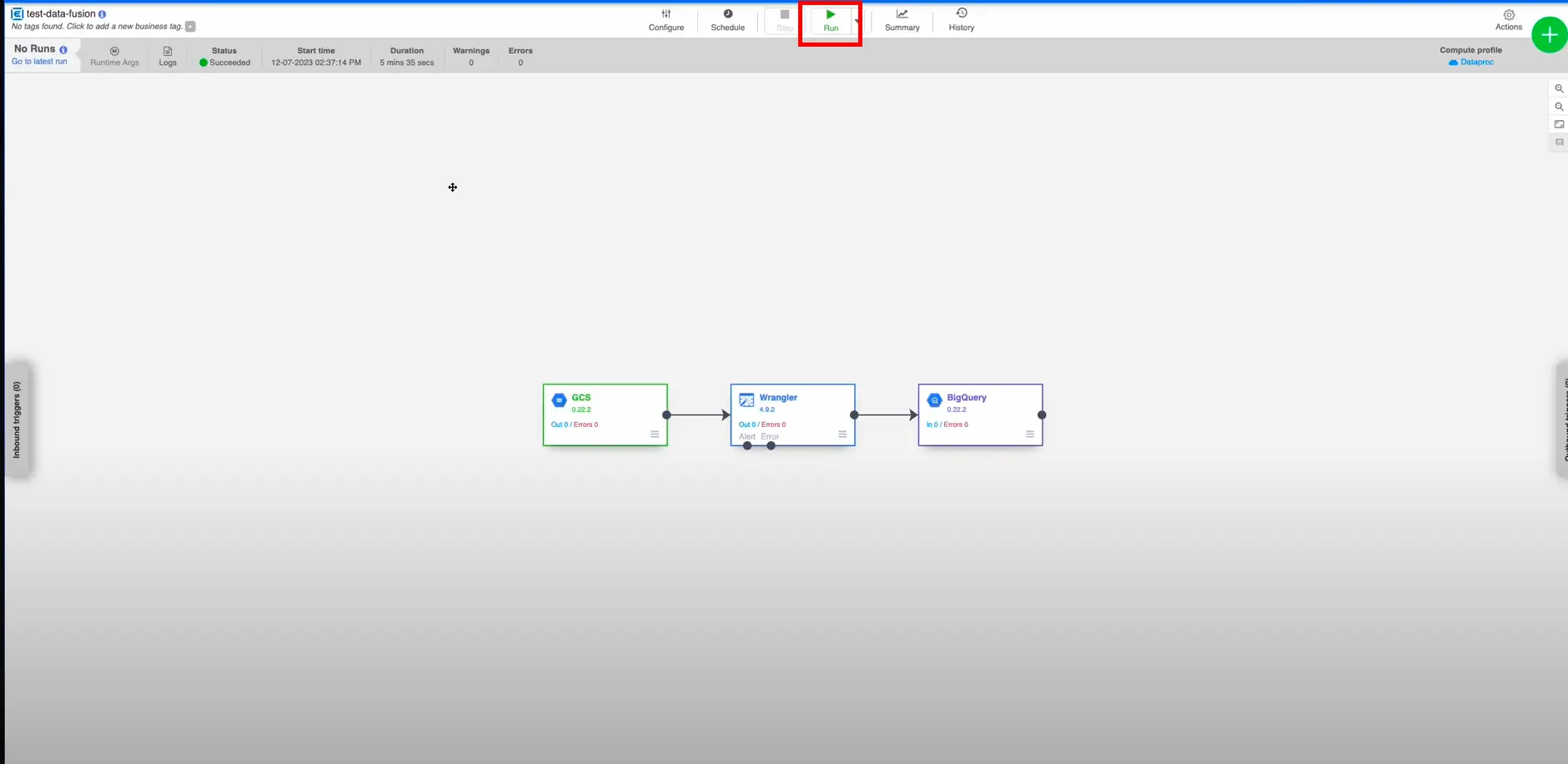Image resolution: width=1568 pixels, height=764 pixels.
Task: Click the pipeline icon next to test-data-fusion
Action: 17,14
